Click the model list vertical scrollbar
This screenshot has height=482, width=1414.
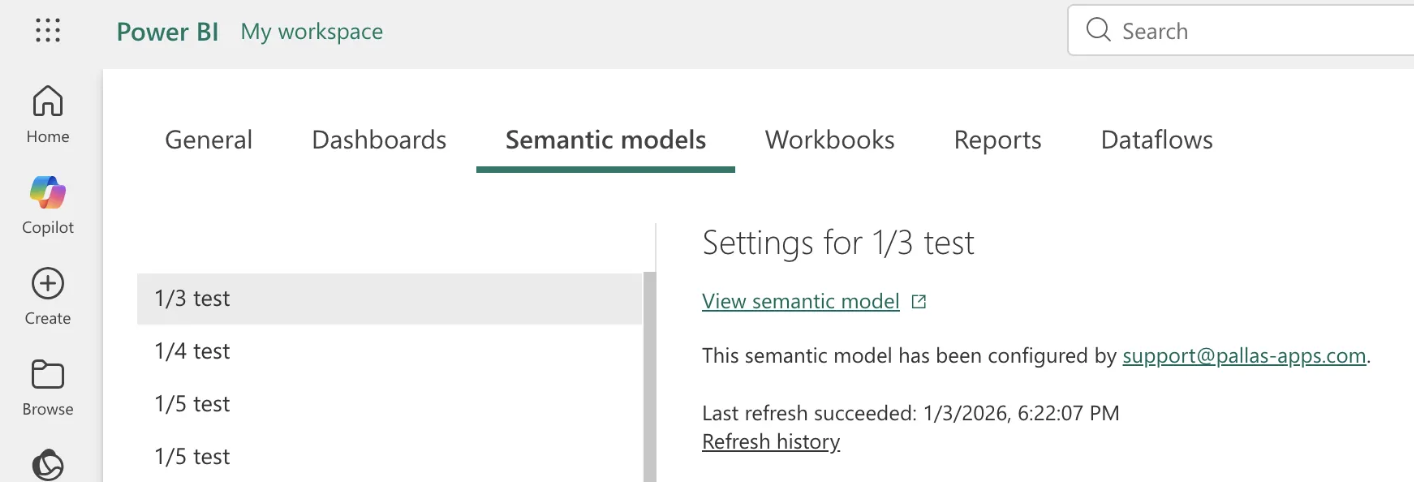(650, 377)
